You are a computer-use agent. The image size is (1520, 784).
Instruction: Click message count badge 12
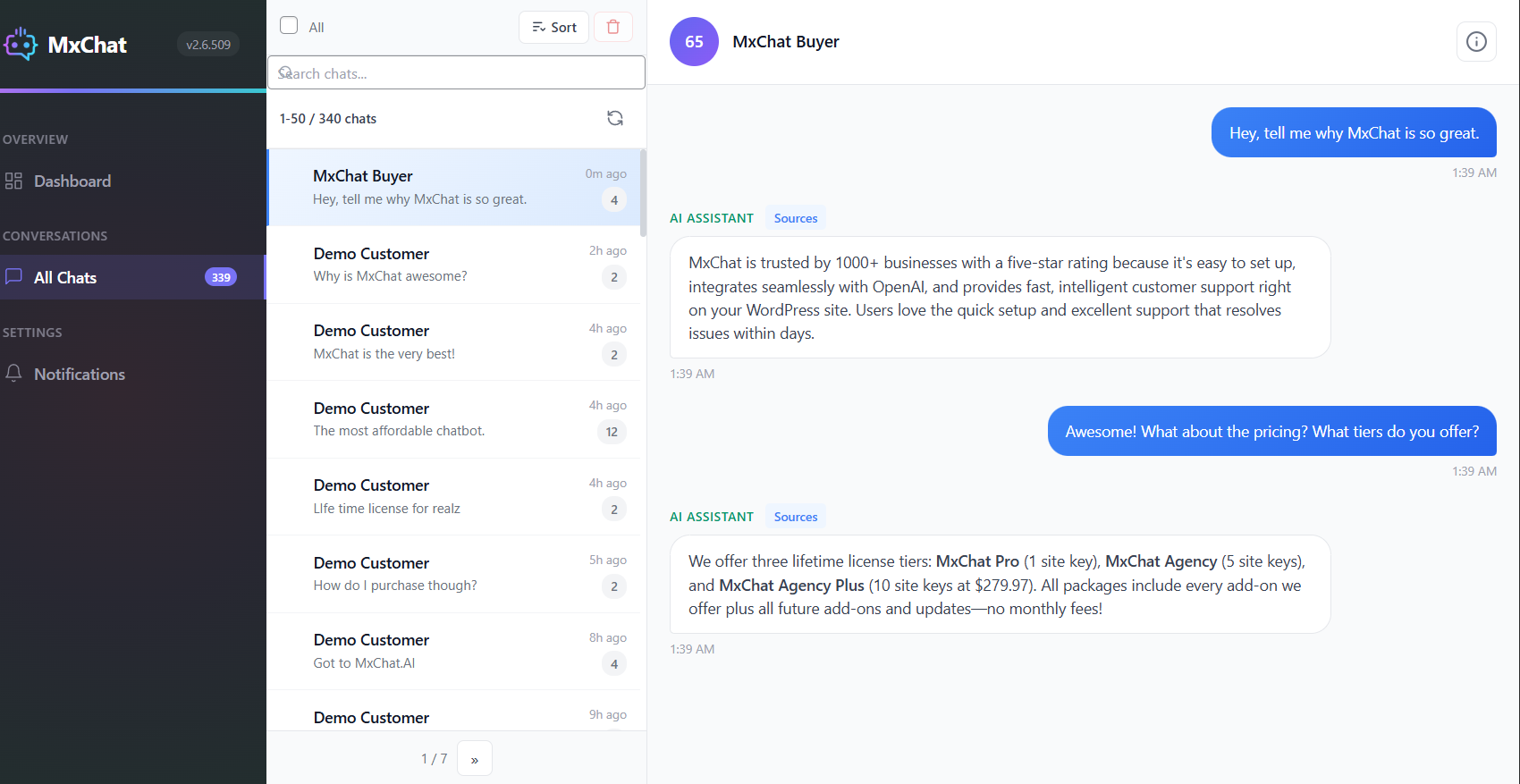(x=612, y=432)
